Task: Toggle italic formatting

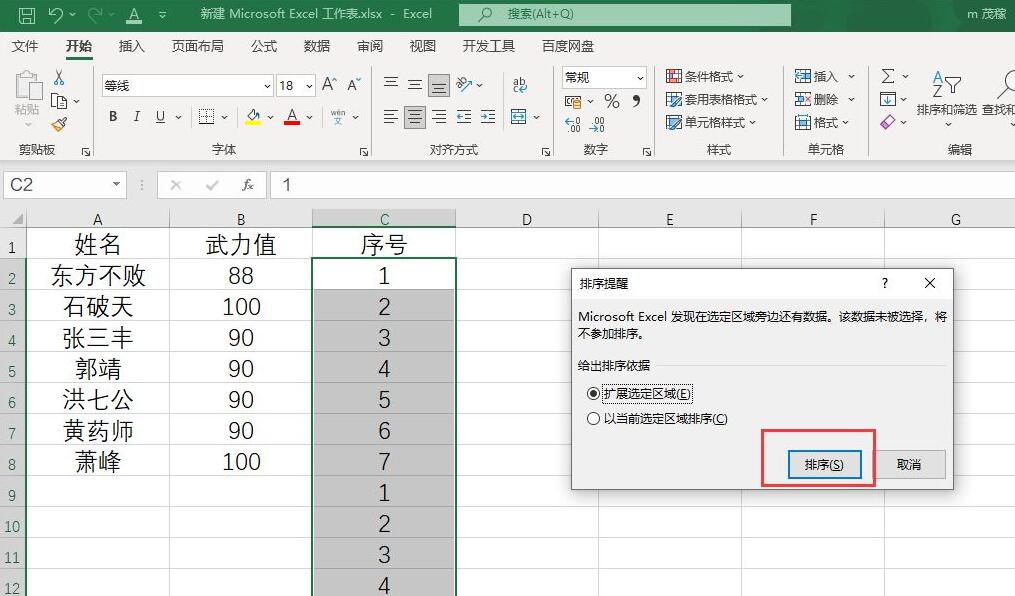Action: [x=137, y=116]
